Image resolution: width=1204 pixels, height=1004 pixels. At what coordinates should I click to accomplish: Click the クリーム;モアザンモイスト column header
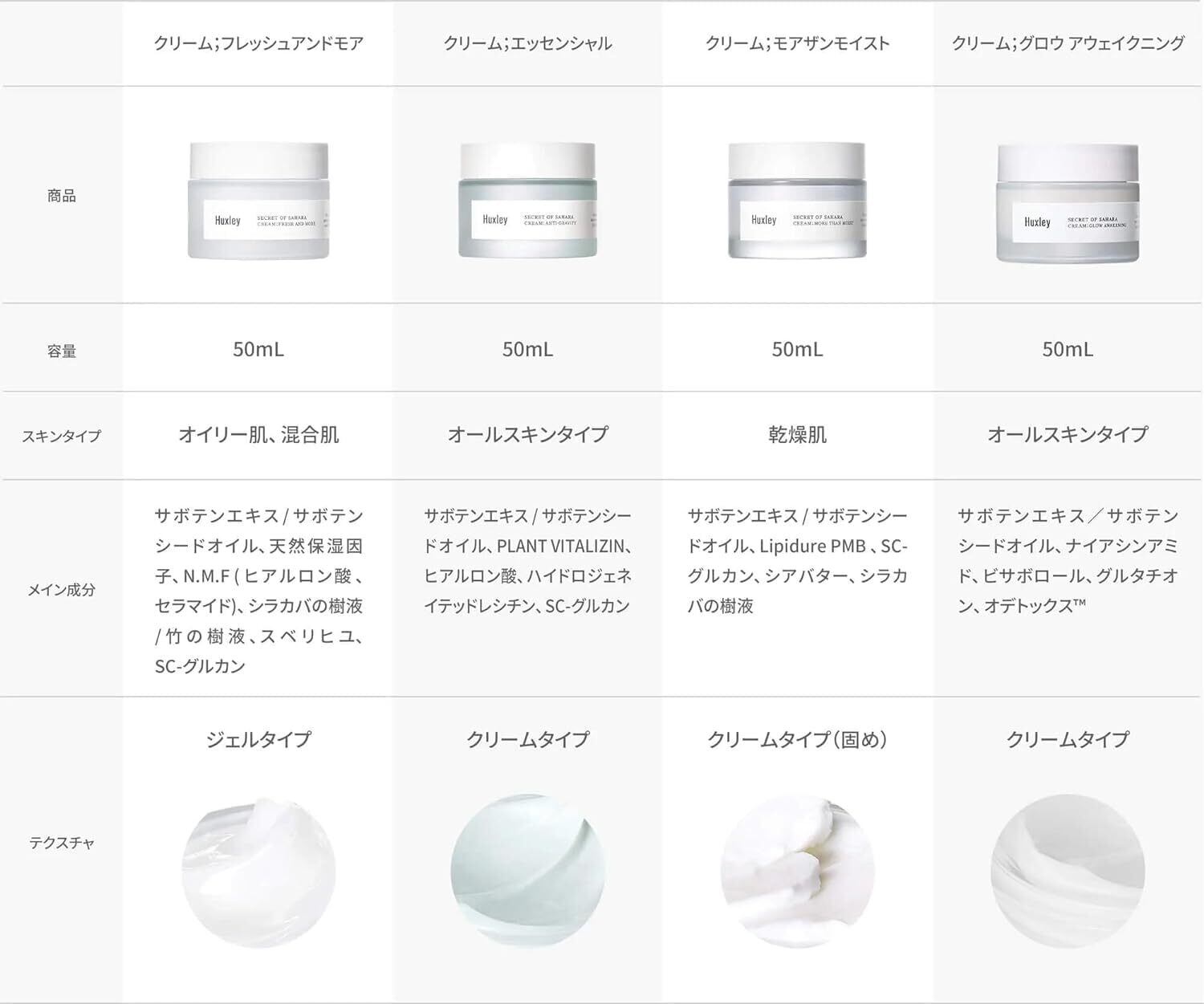tap(797, 43)
